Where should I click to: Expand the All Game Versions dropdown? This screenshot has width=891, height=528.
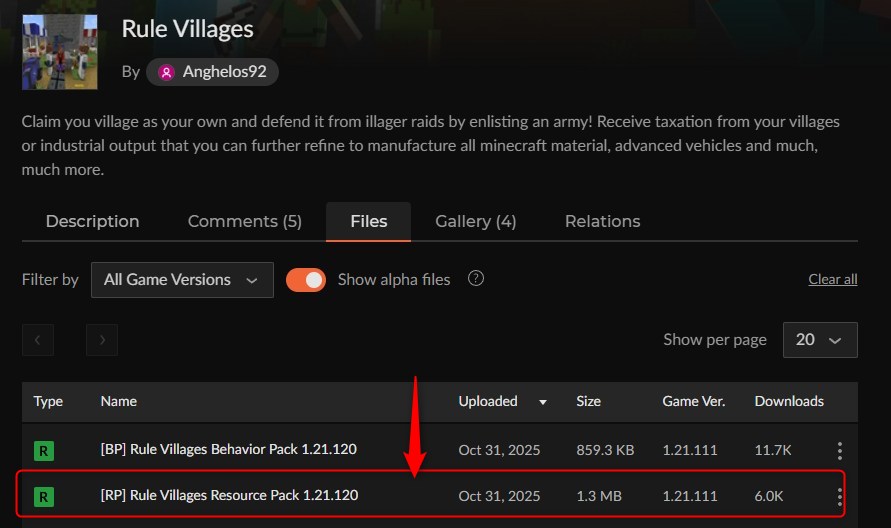(x=182, y=280)
